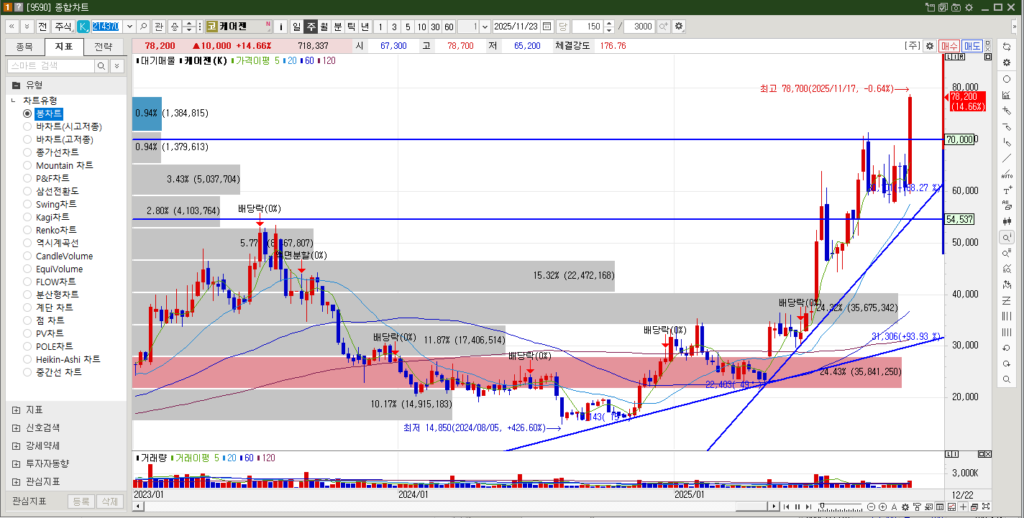Open the 전략 tab
The image size is (1024, 518).
[x=103, y=46]
